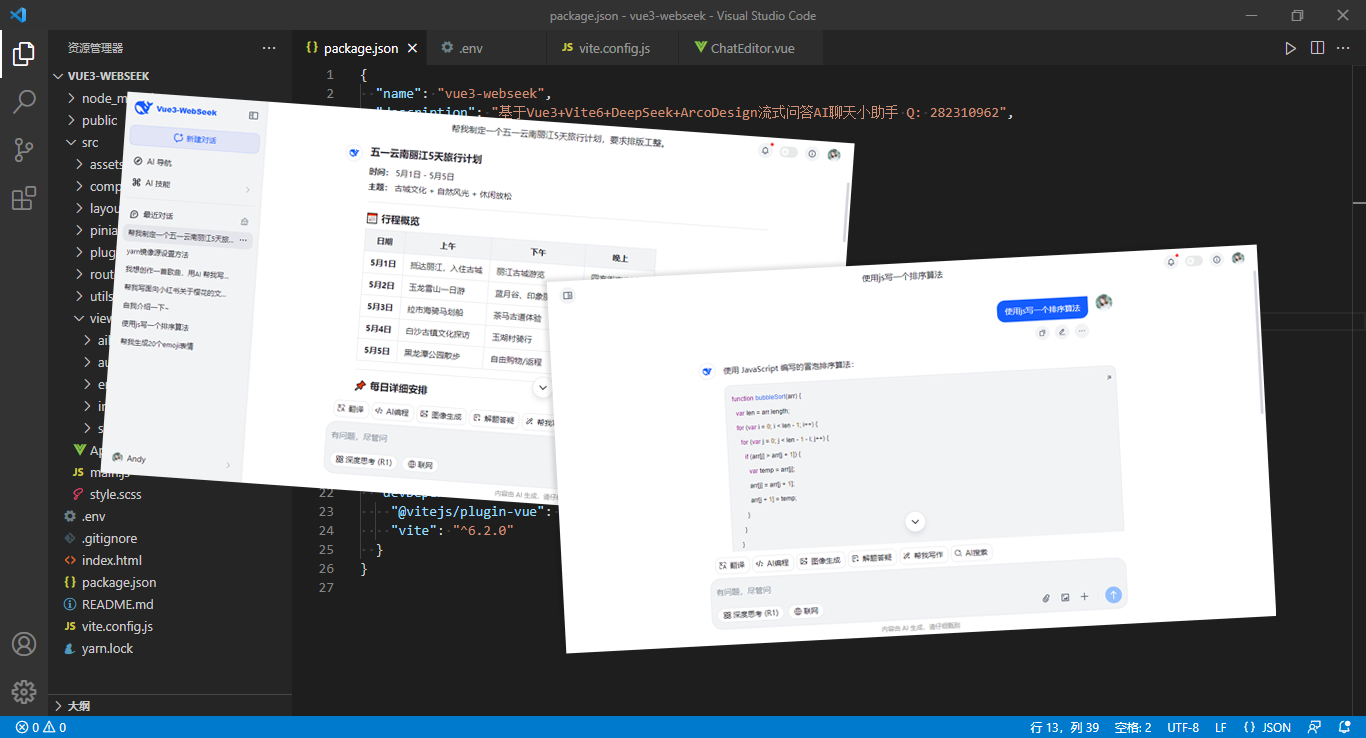Screen dimensions: 1366x738
Task: Click the info icon in the sorting algorithm chat header
Action: pyautogui.click(x=1216, y=259)
